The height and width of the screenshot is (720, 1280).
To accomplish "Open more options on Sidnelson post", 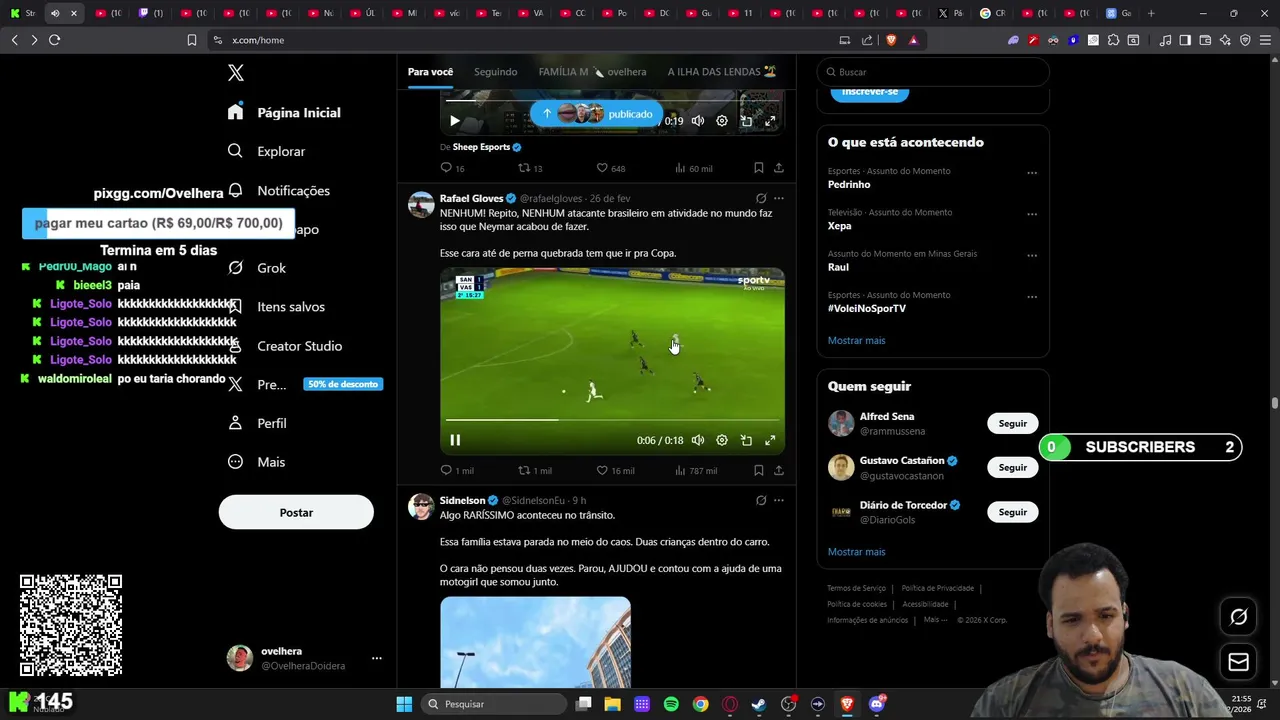I will (x=779, y=500).
